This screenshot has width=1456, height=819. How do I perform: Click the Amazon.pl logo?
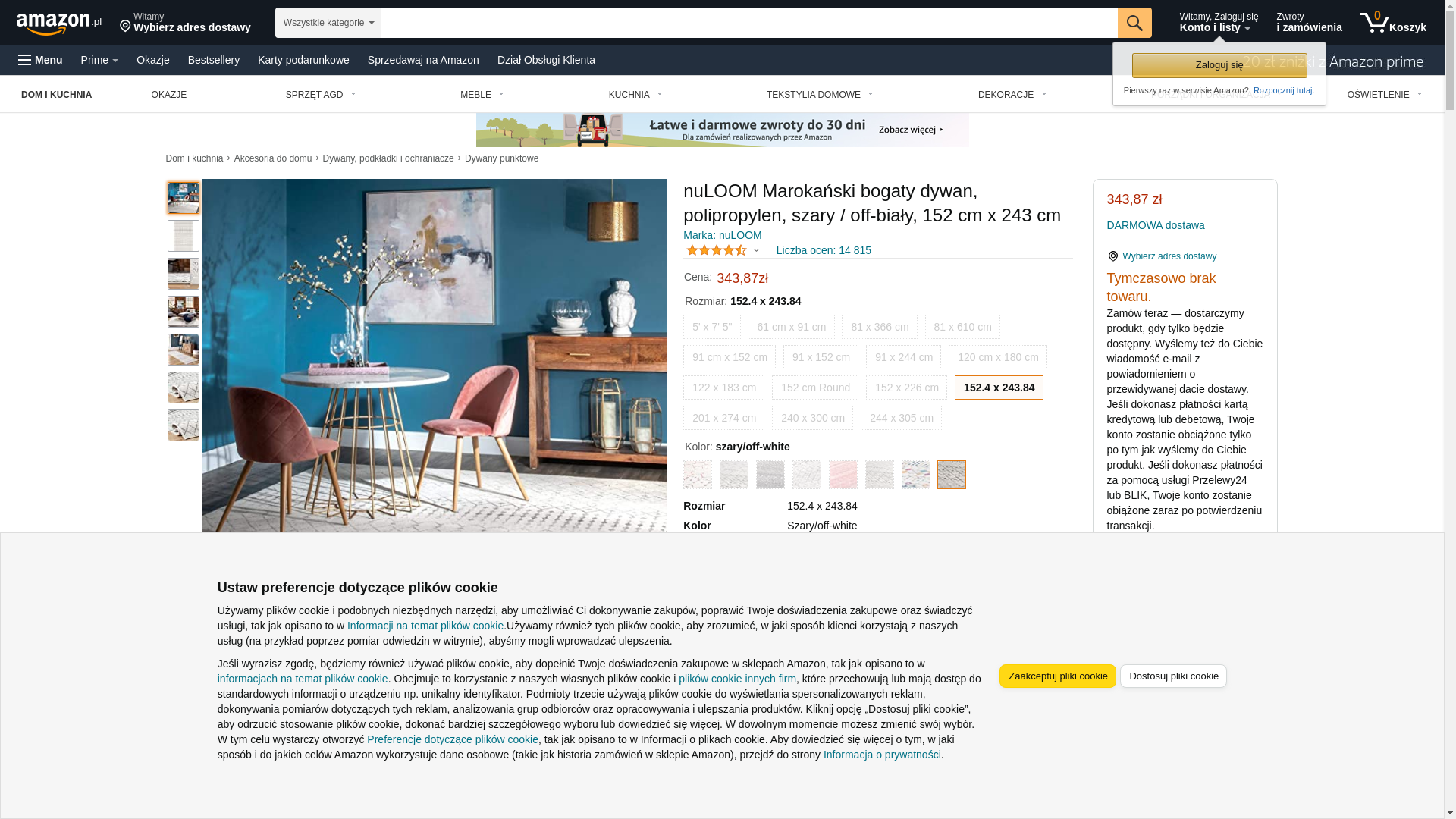point(59,24)
